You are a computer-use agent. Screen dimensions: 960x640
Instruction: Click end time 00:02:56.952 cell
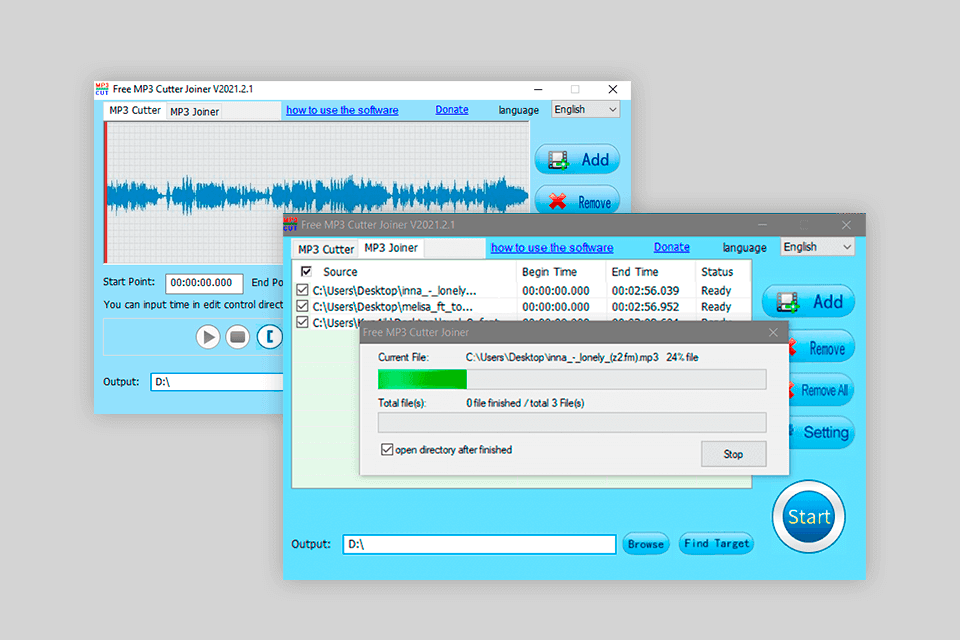[645, 306]
